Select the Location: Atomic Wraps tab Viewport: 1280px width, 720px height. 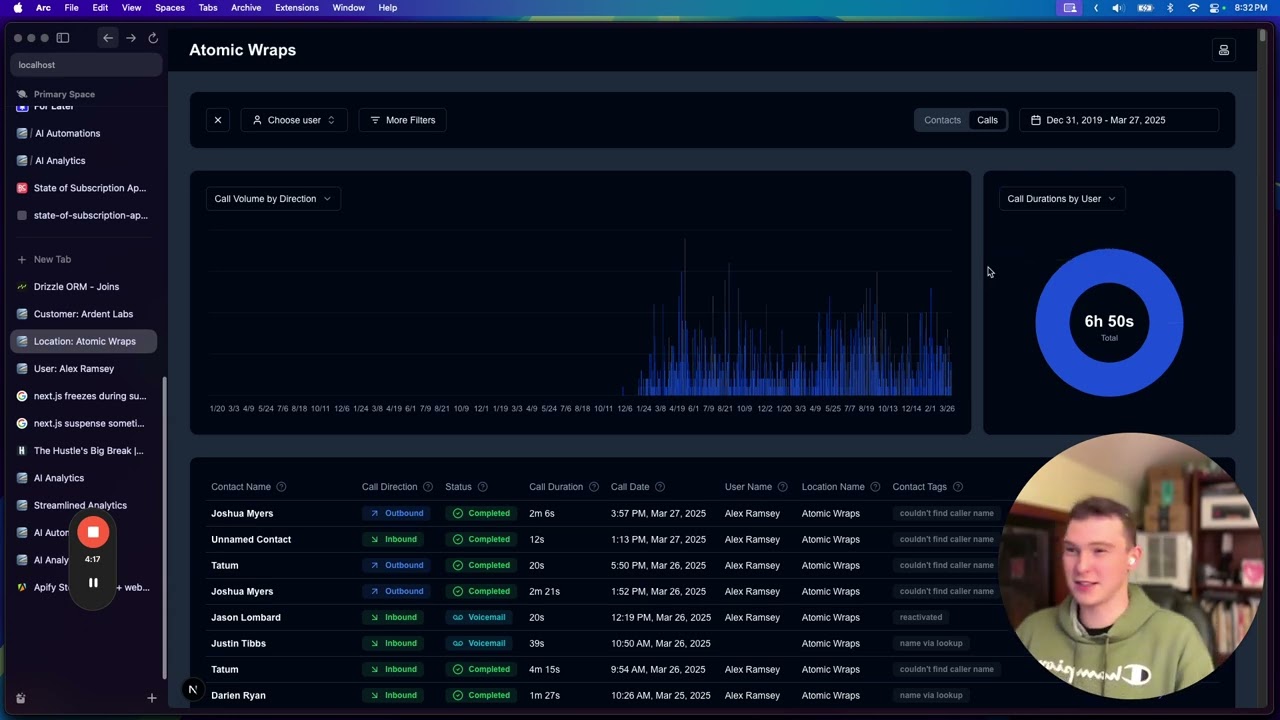pyautogui.click(x=84, y=341)
